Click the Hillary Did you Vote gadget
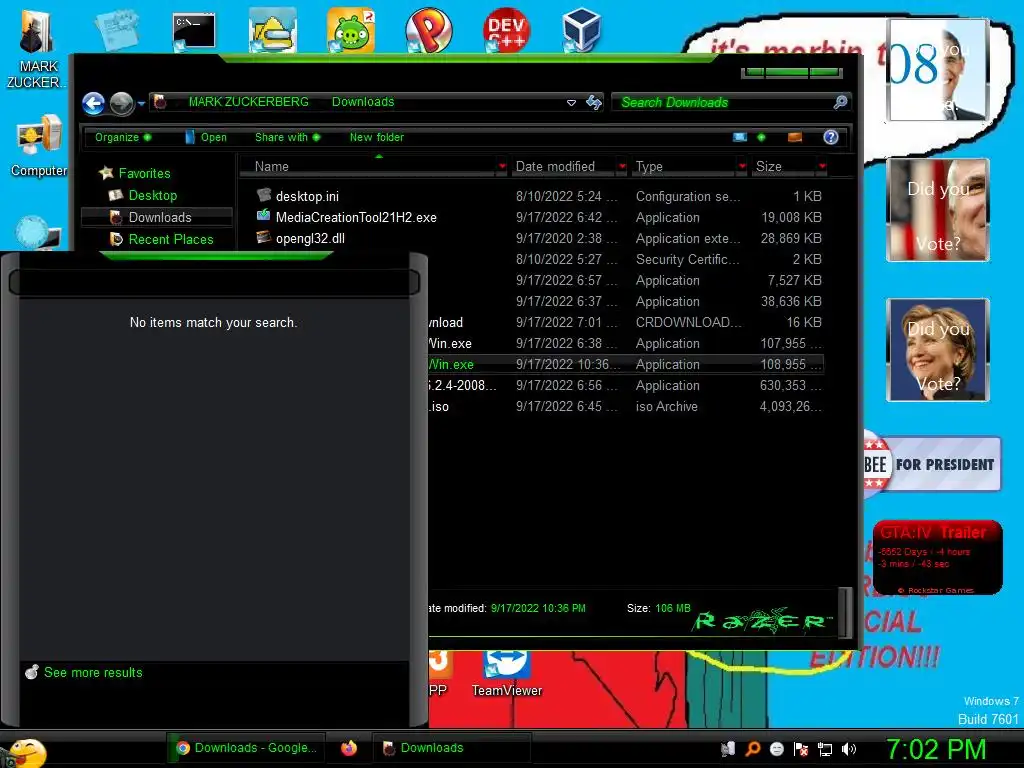The width and height of the screenshot is (1024, 768). [x=938, y=349]
